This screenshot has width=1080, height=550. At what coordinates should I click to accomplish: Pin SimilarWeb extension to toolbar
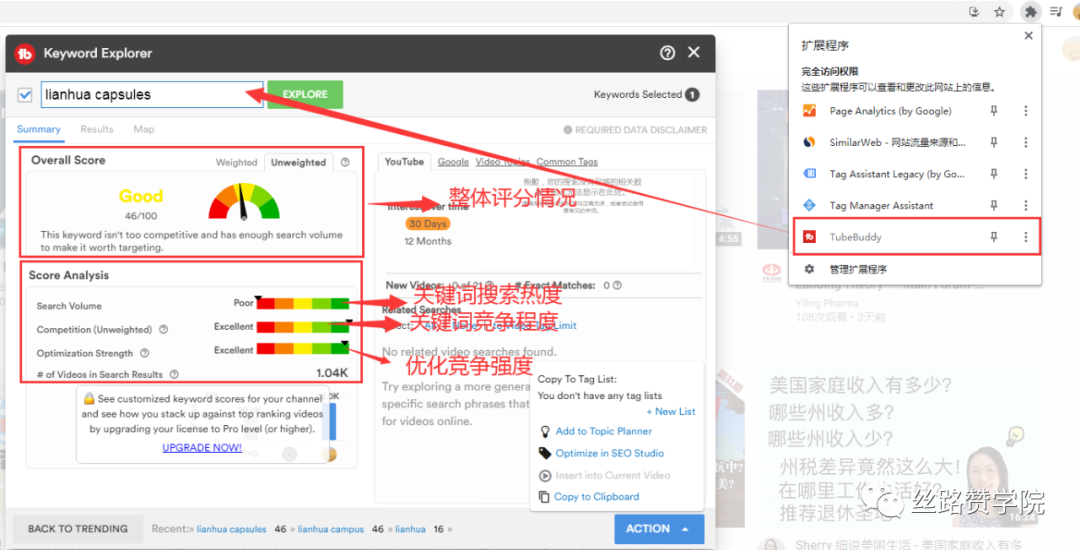(x=993, y=142)
